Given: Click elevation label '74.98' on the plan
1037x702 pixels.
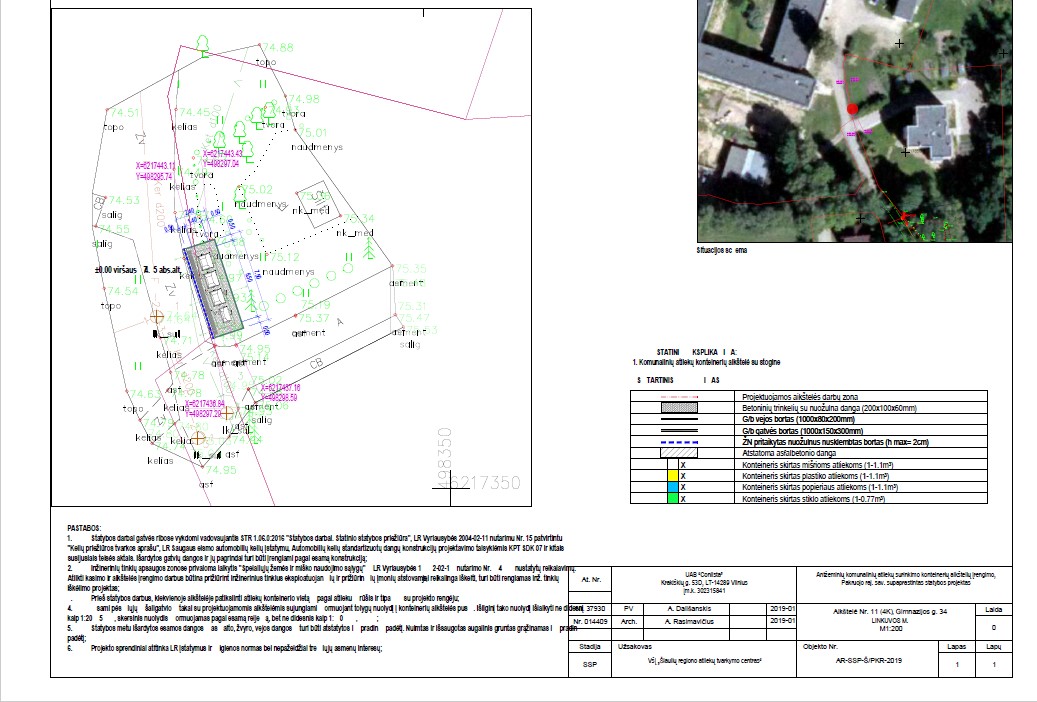Looking at the screenshot, I should (304, 99).
